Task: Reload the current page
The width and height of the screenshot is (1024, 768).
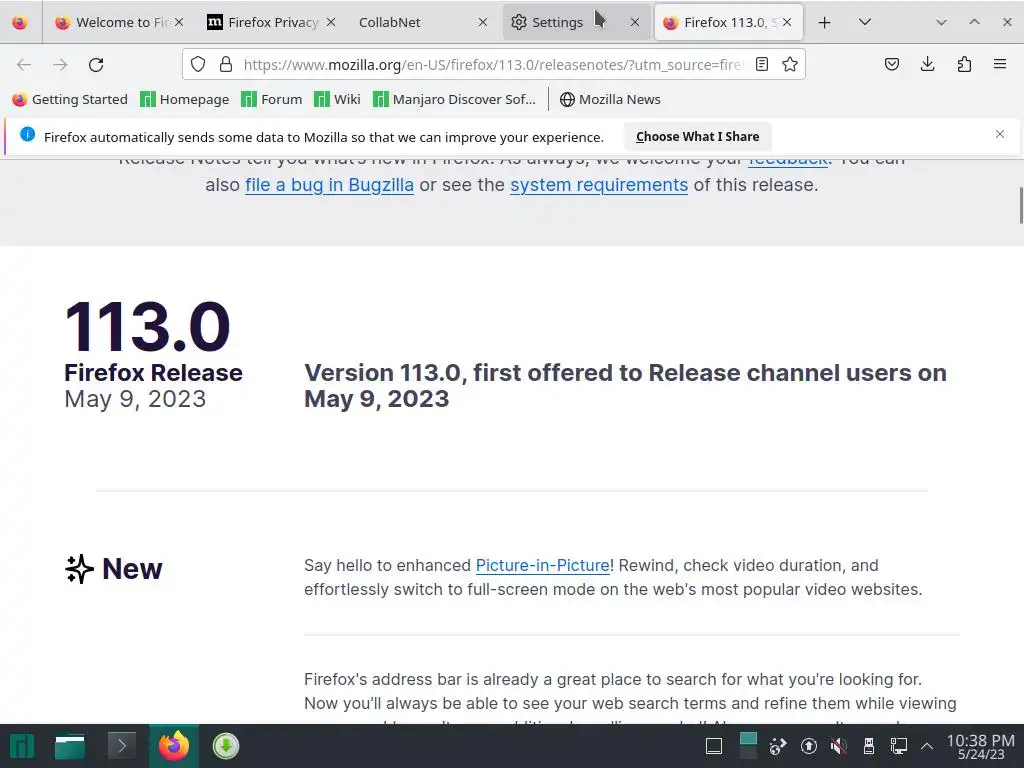Action: pyautogui.click(x=96, y=64)
